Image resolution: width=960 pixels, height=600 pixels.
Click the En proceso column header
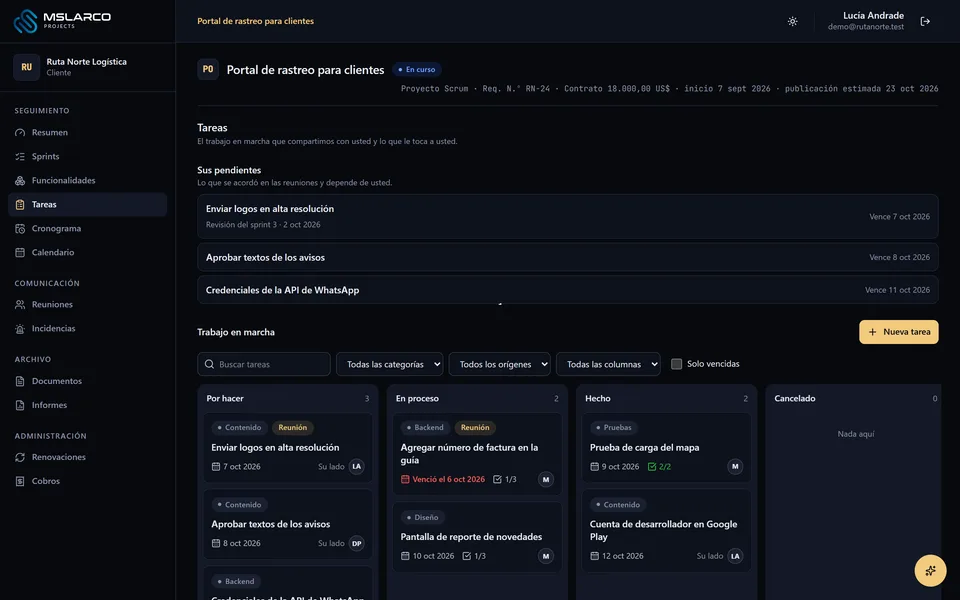tap(417, 399)
